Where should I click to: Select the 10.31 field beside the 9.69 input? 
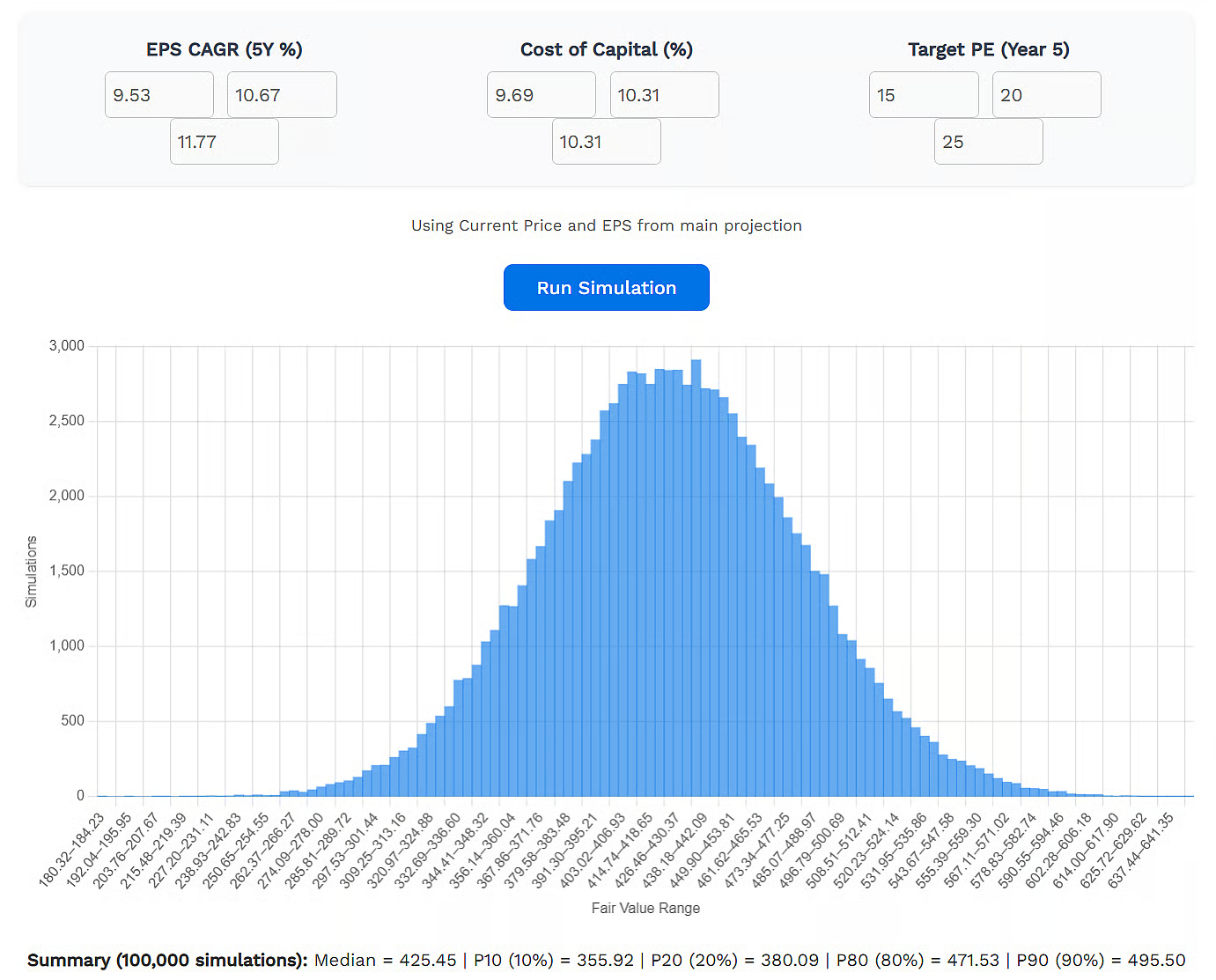pyautogui.click(x=664, y=95)
